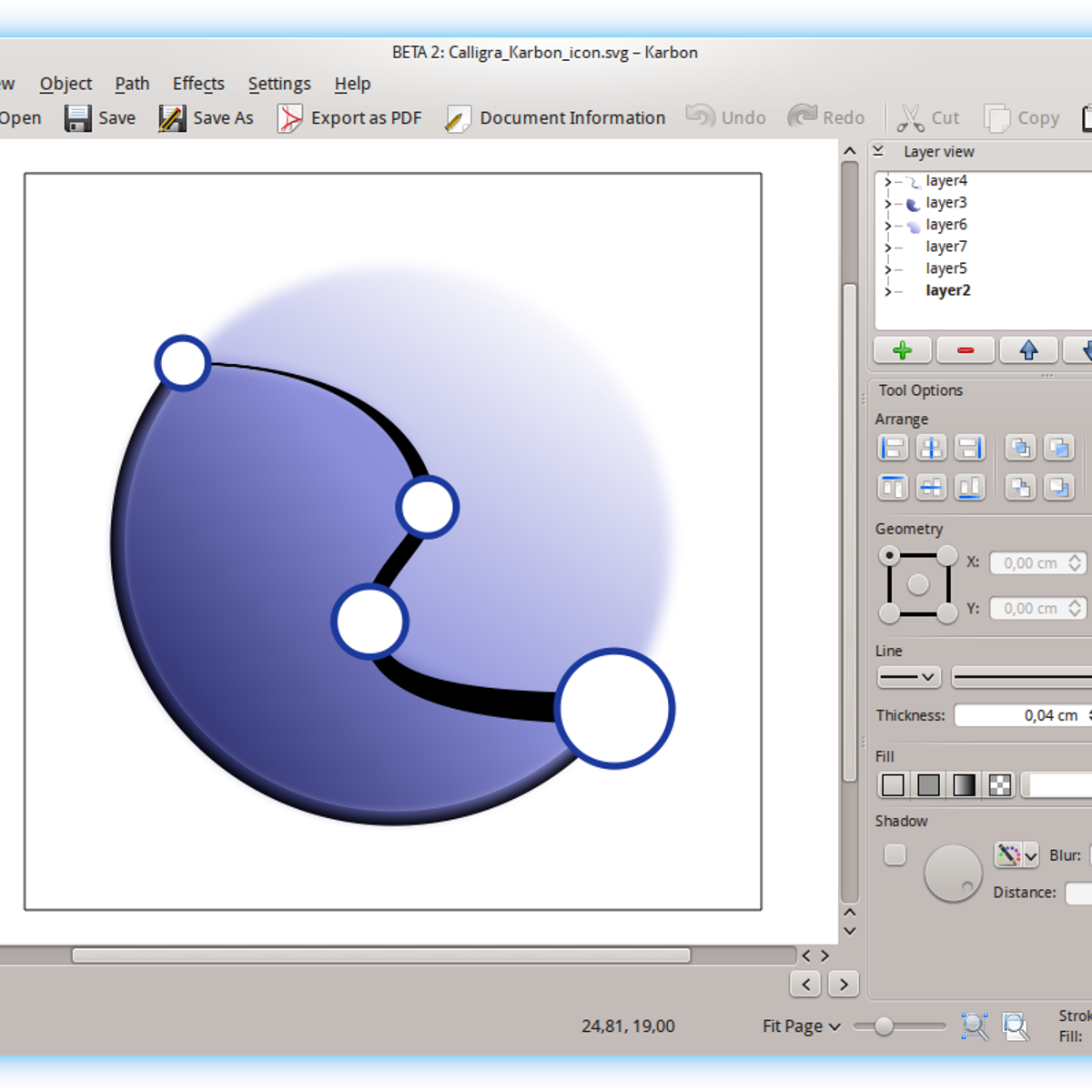Click the green plus add layer button
This screenshot has width=1092, height=1092.
[x=903, y=350]
